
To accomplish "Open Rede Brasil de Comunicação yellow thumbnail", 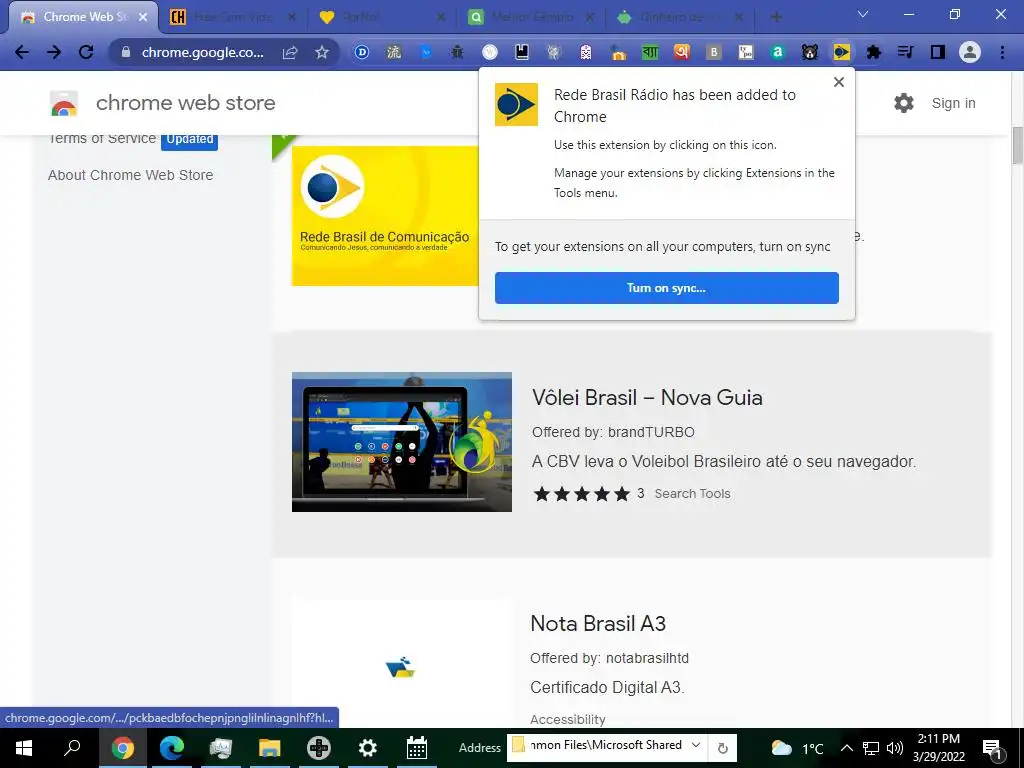I will 385,216.
